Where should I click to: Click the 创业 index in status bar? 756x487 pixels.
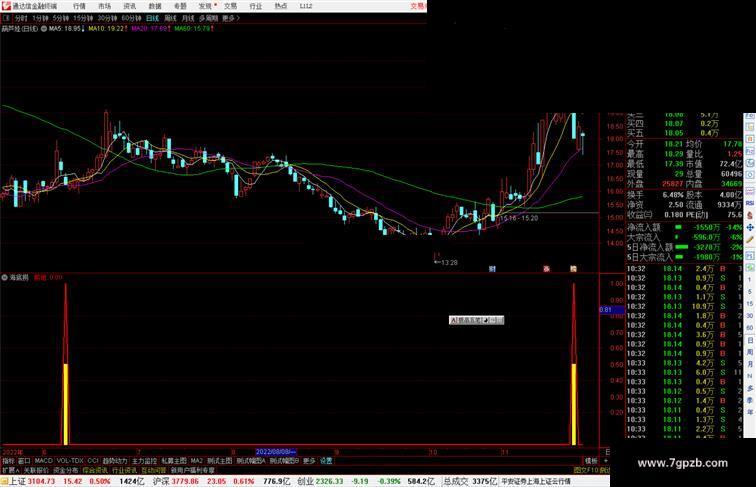[x=305, y=481]
